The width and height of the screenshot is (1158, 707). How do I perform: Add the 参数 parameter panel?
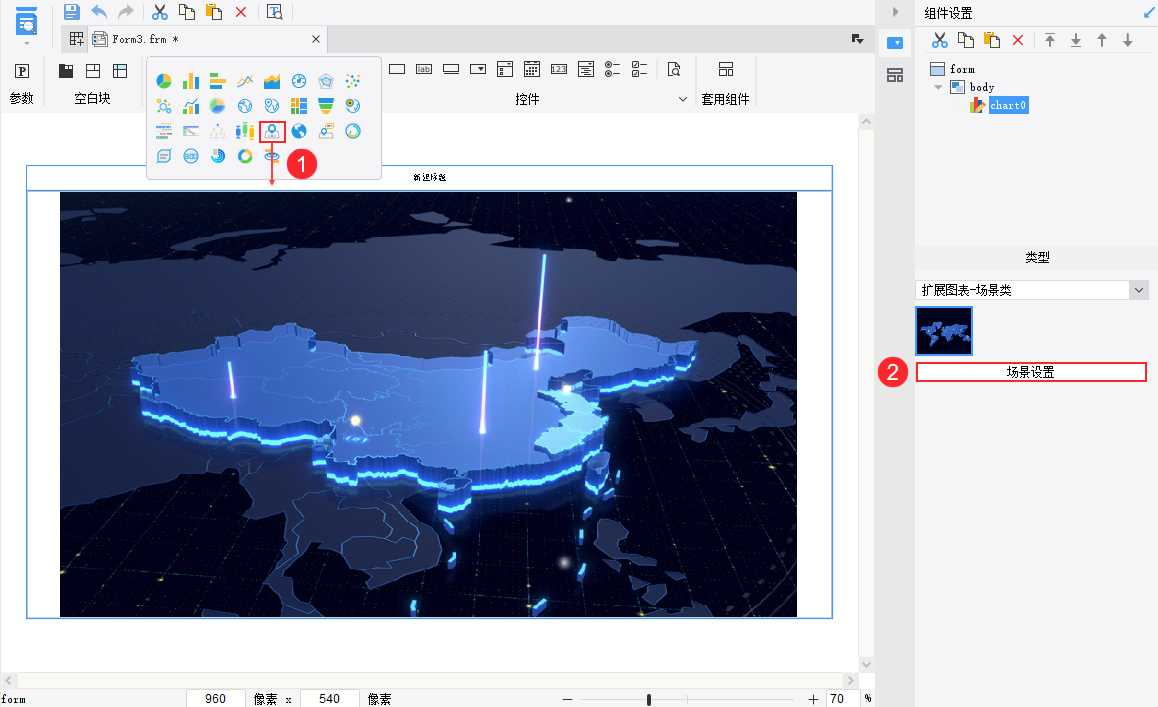21,83
